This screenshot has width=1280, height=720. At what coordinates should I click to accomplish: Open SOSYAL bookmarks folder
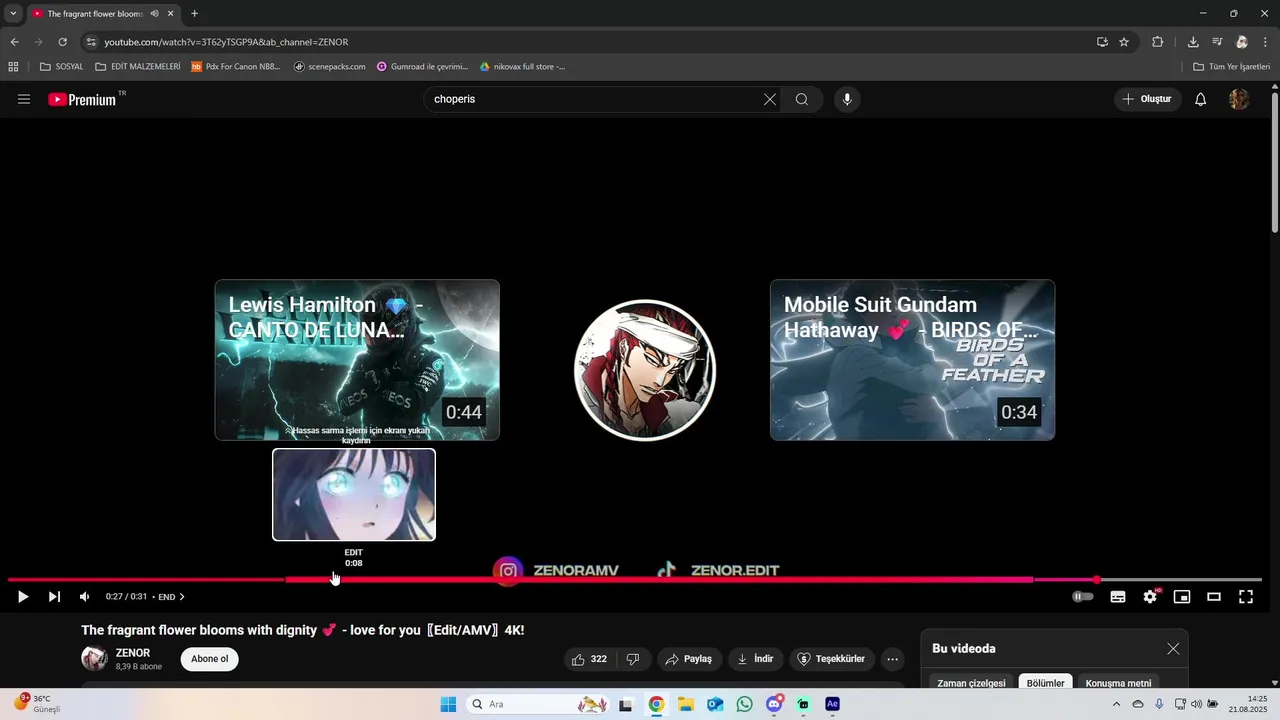[61, 67]
